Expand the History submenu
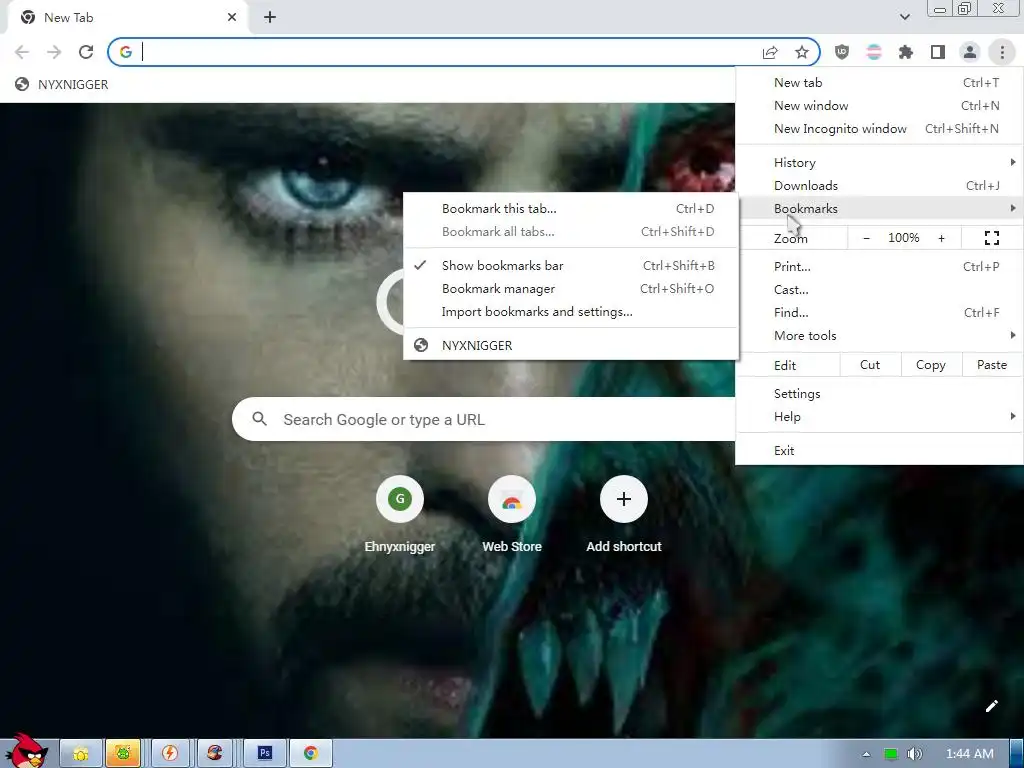 click(x=879, y=163)
